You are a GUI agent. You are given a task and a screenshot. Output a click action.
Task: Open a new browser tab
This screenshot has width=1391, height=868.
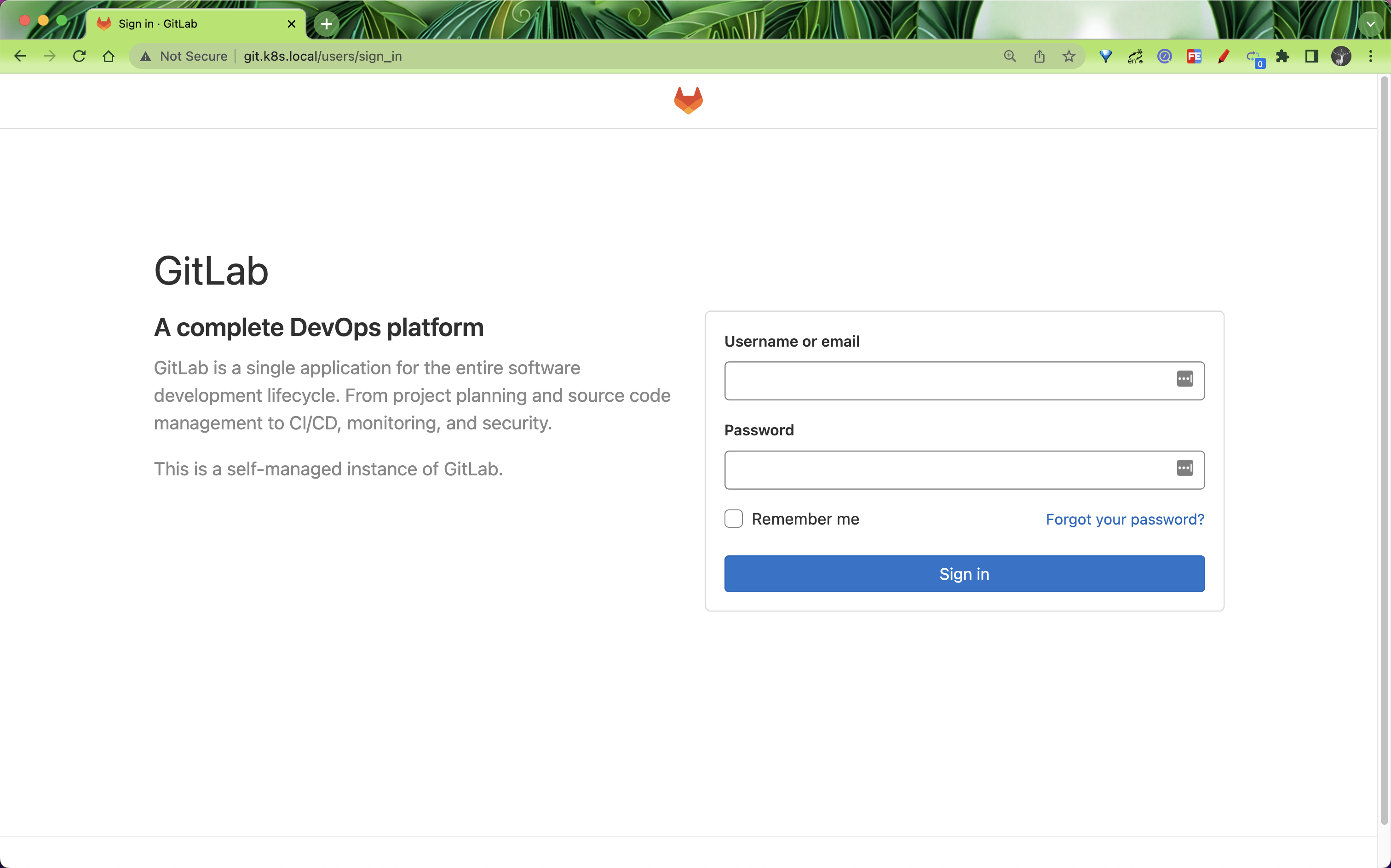[x=326, y=24]
